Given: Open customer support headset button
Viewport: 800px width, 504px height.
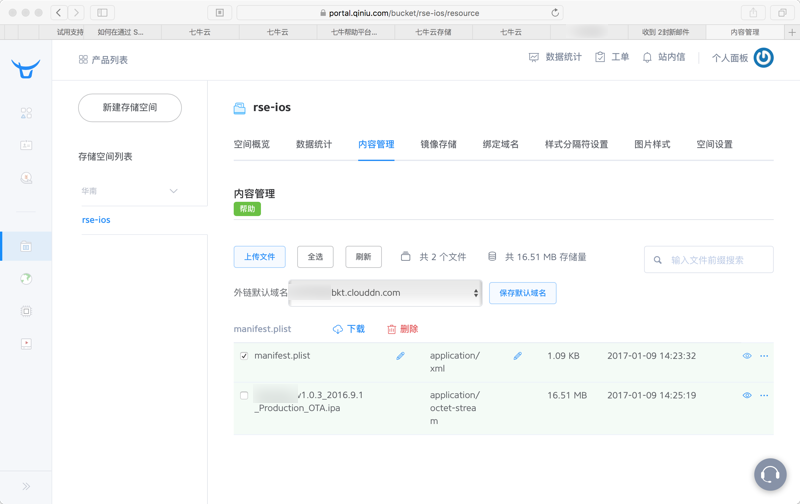Looking at the screenshot, I should click(770, 474).
